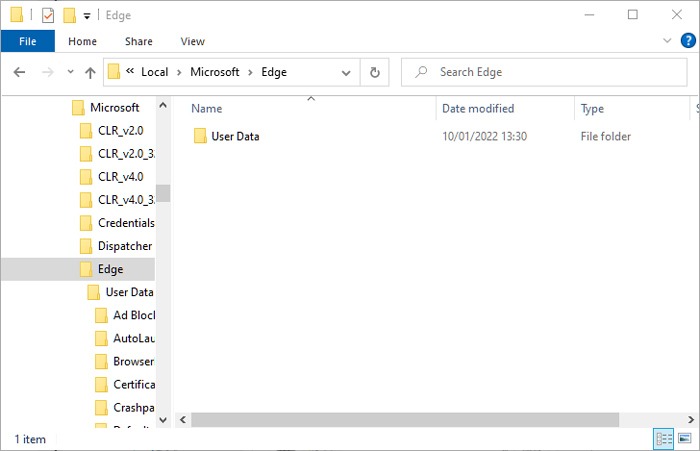Viewport: 700px width, 451px height.
Task: Sort by the Type column header
Action: tap(592, 109)
